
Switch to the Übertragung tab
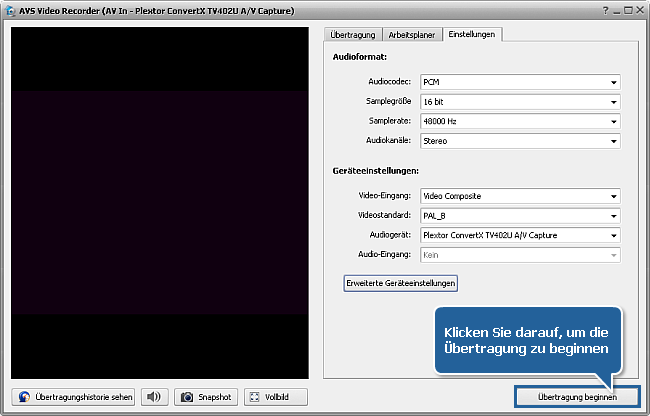tap(353, 35)
